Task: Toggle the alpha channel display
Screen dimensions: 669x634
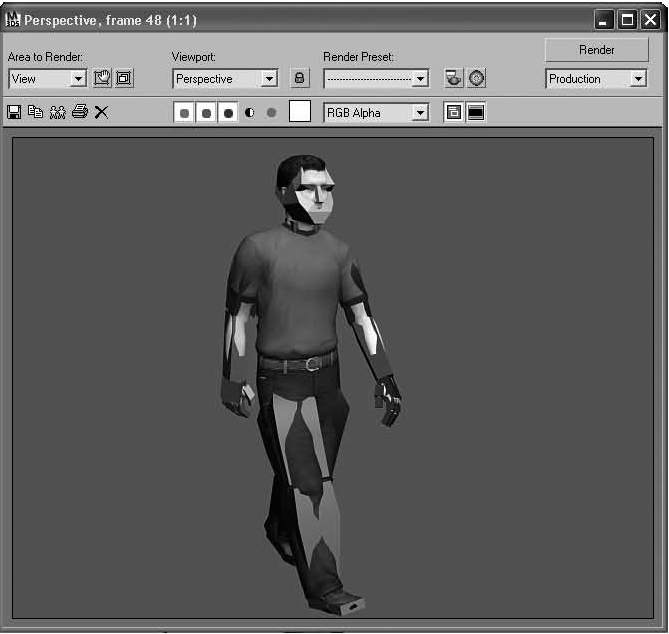Action: tap(249, 113)
